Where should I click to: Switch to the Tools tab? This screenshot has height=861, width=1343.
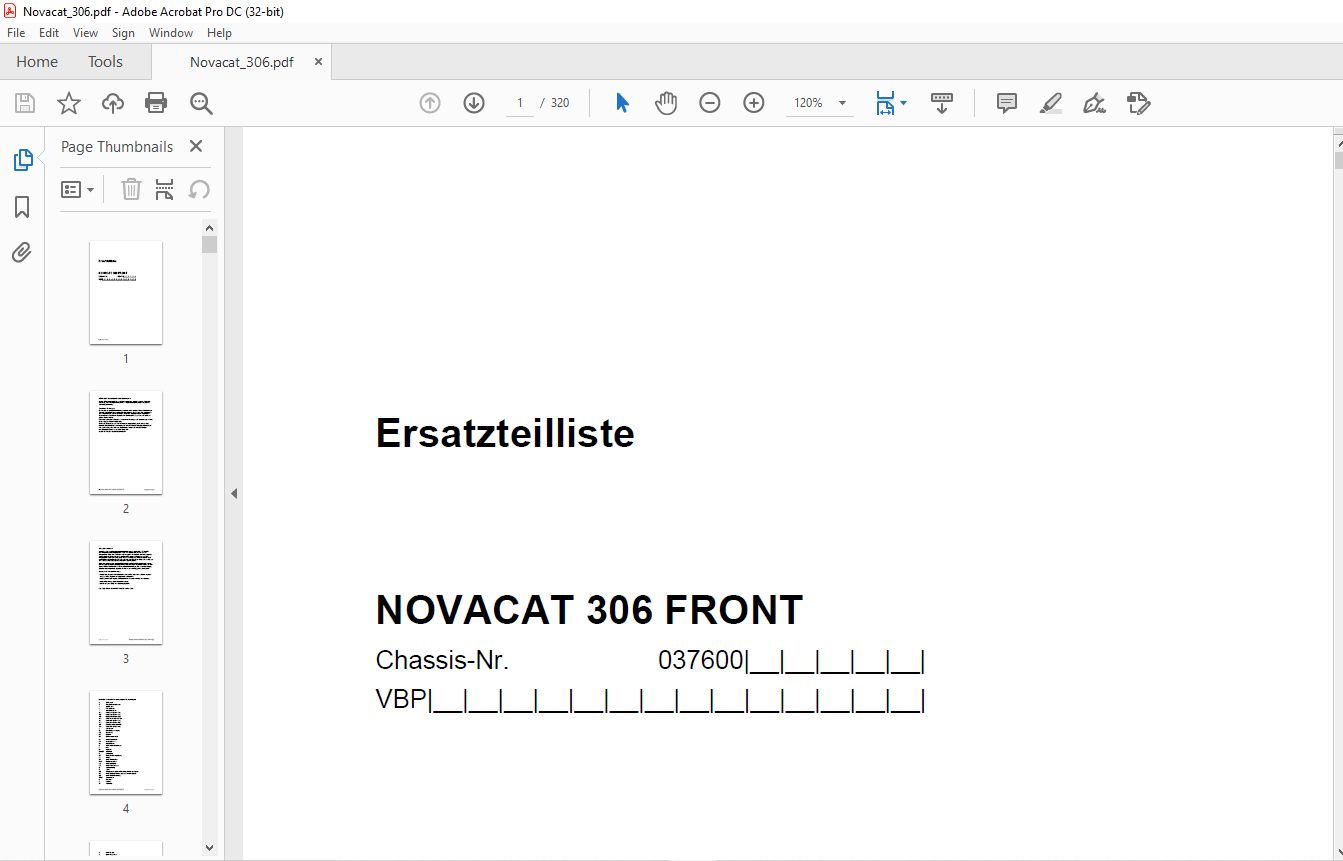click(105, 62)
